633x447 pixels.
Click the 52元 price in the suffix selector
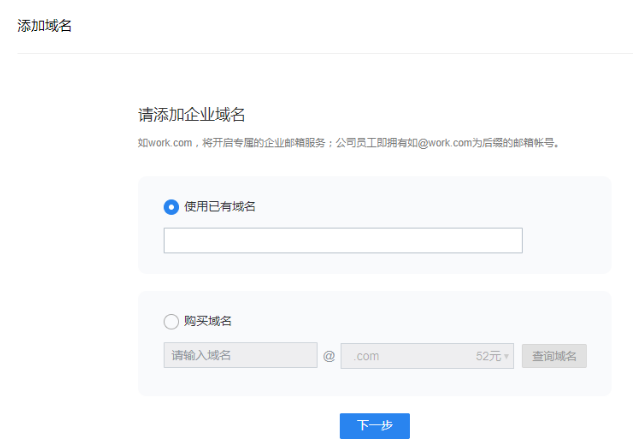click(x=487, y=355)
